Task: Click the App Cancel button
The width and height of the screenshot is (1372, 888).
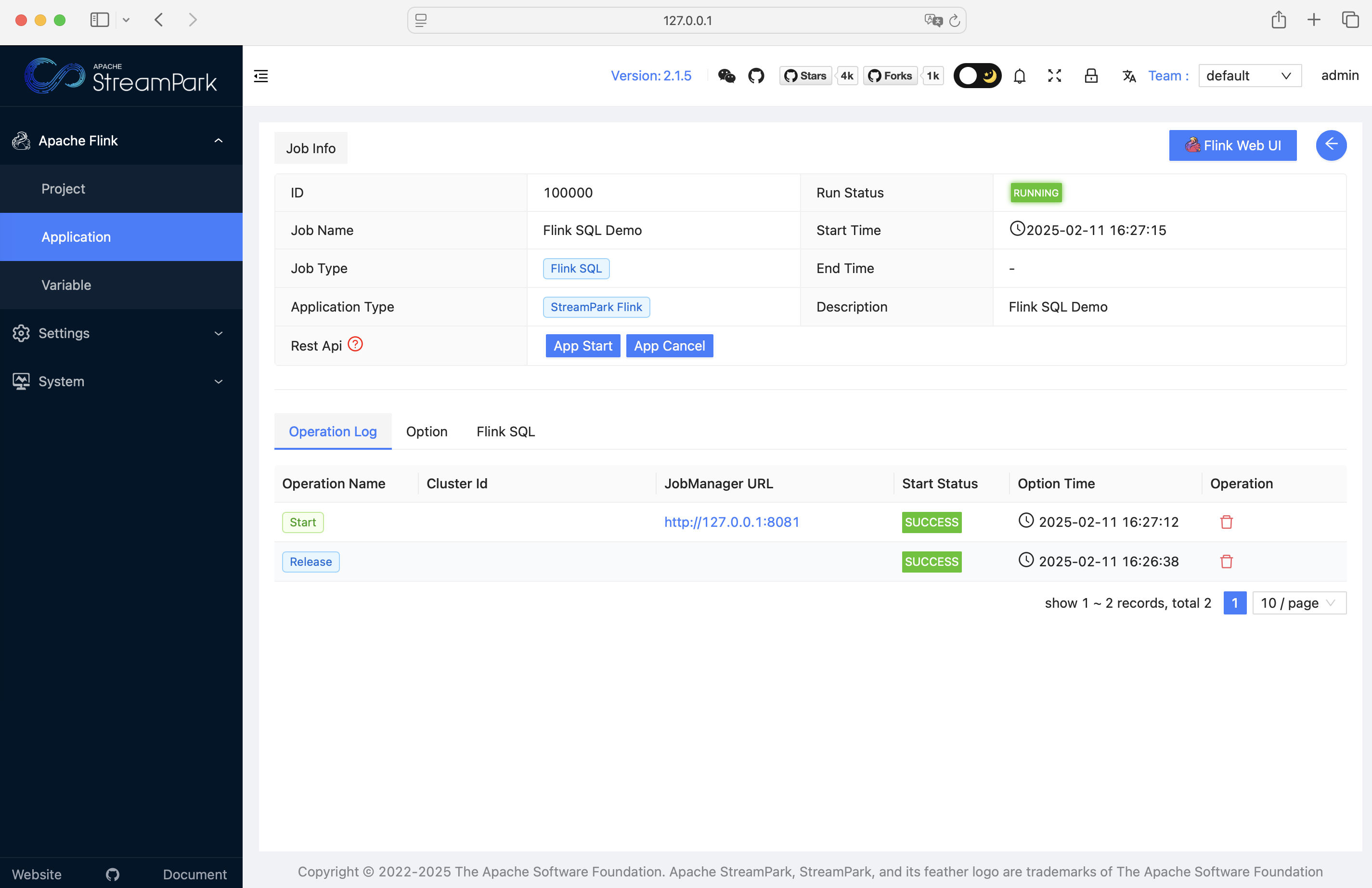Action: tap(669, 345)
